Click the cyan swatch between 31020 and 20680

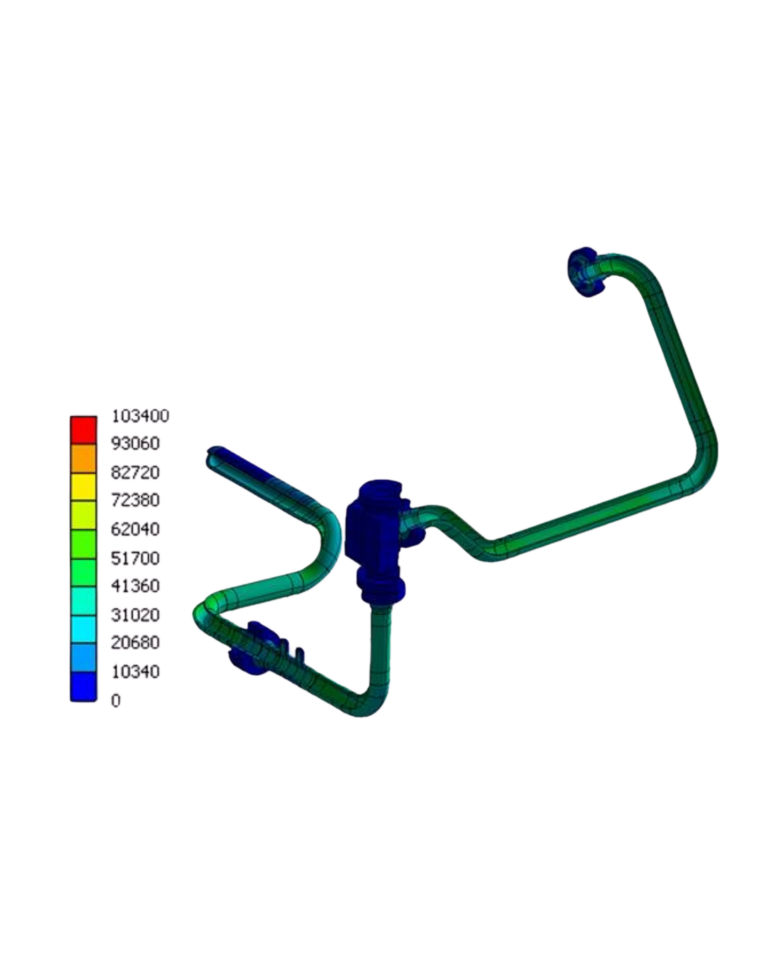[83, 629]
